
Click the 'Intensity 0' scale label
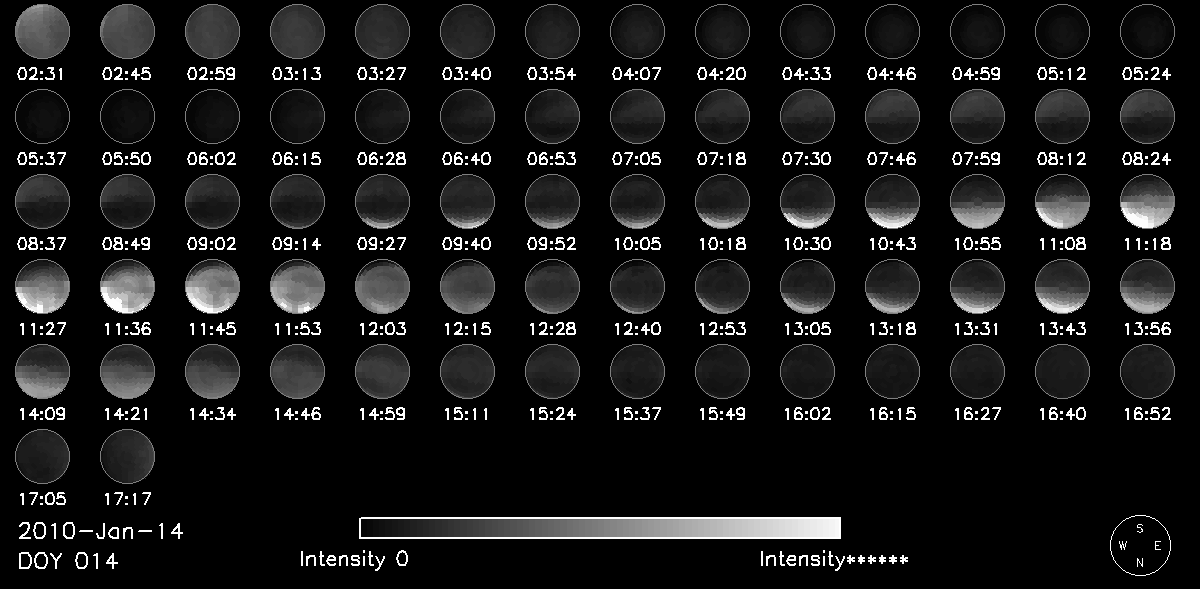[x=354, y=559]
